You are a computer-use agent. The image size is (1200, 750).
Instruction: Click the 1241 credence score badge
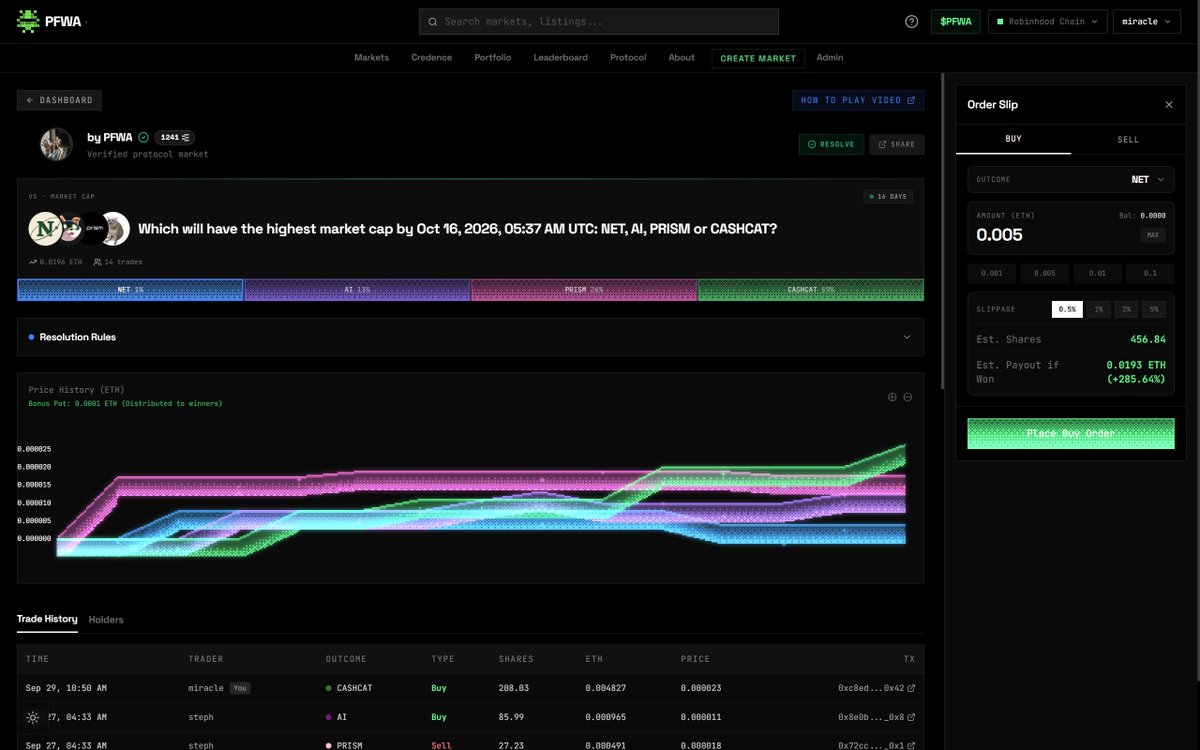pos(175,137)
